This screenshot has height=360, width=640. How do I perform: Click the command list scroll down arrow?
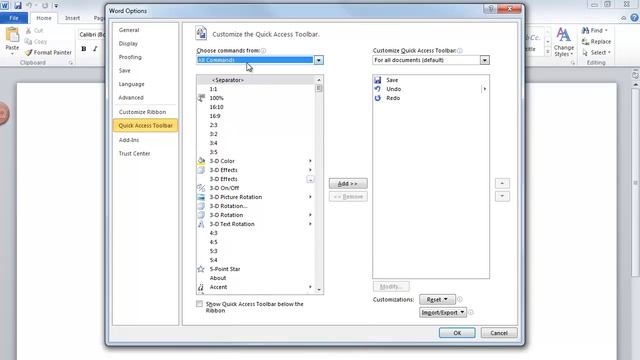(x=319, y=289)
